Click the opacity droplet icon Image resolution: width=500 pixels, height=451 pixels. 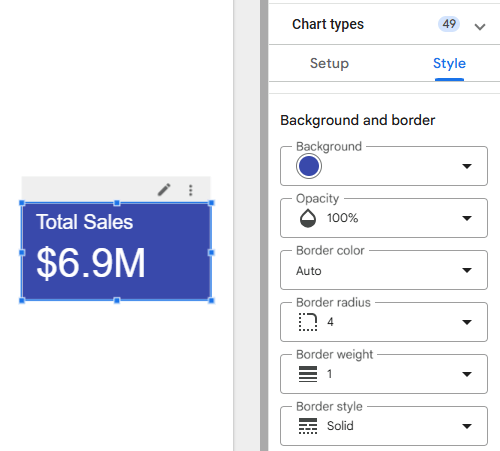point(308,218)
